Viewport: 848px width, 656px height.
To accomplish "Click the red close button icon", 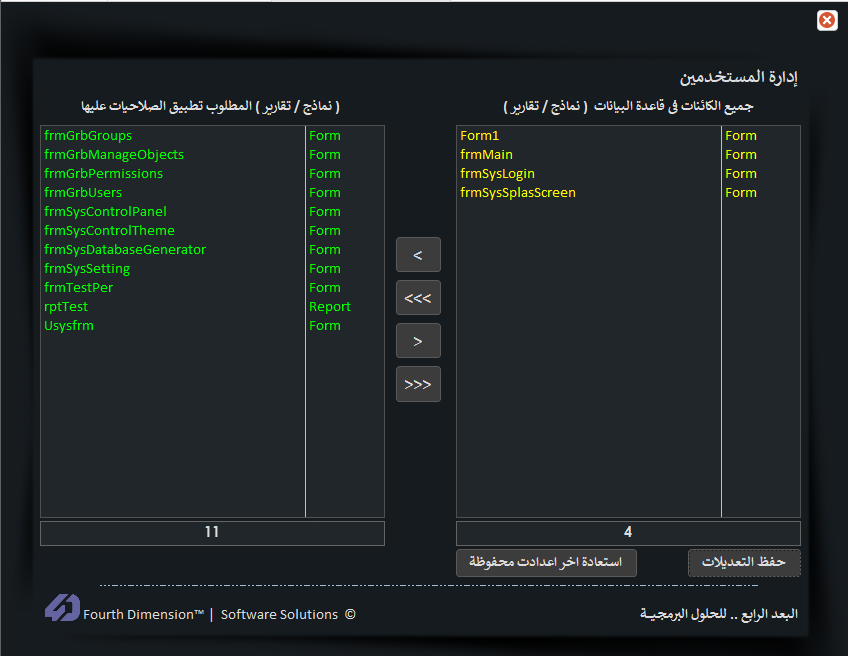I will click(x=827, y=20).
